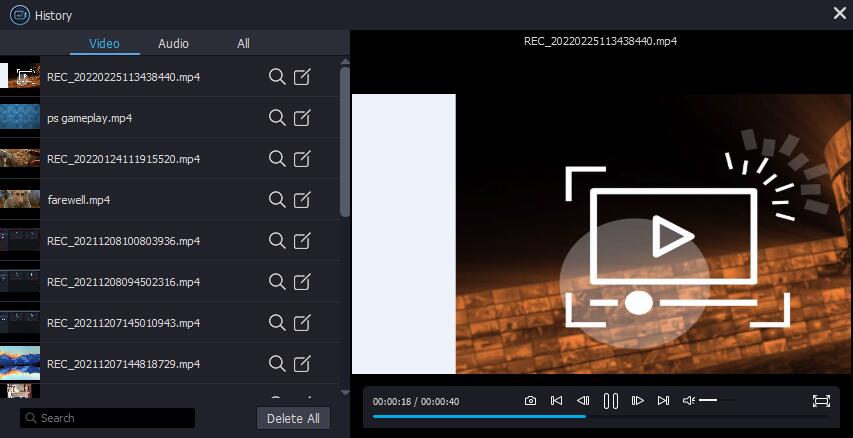Image resolution: width=853 pixels, height=438 pixels.
Task: Click the video preview area
Action: click(x=602, y=234)
